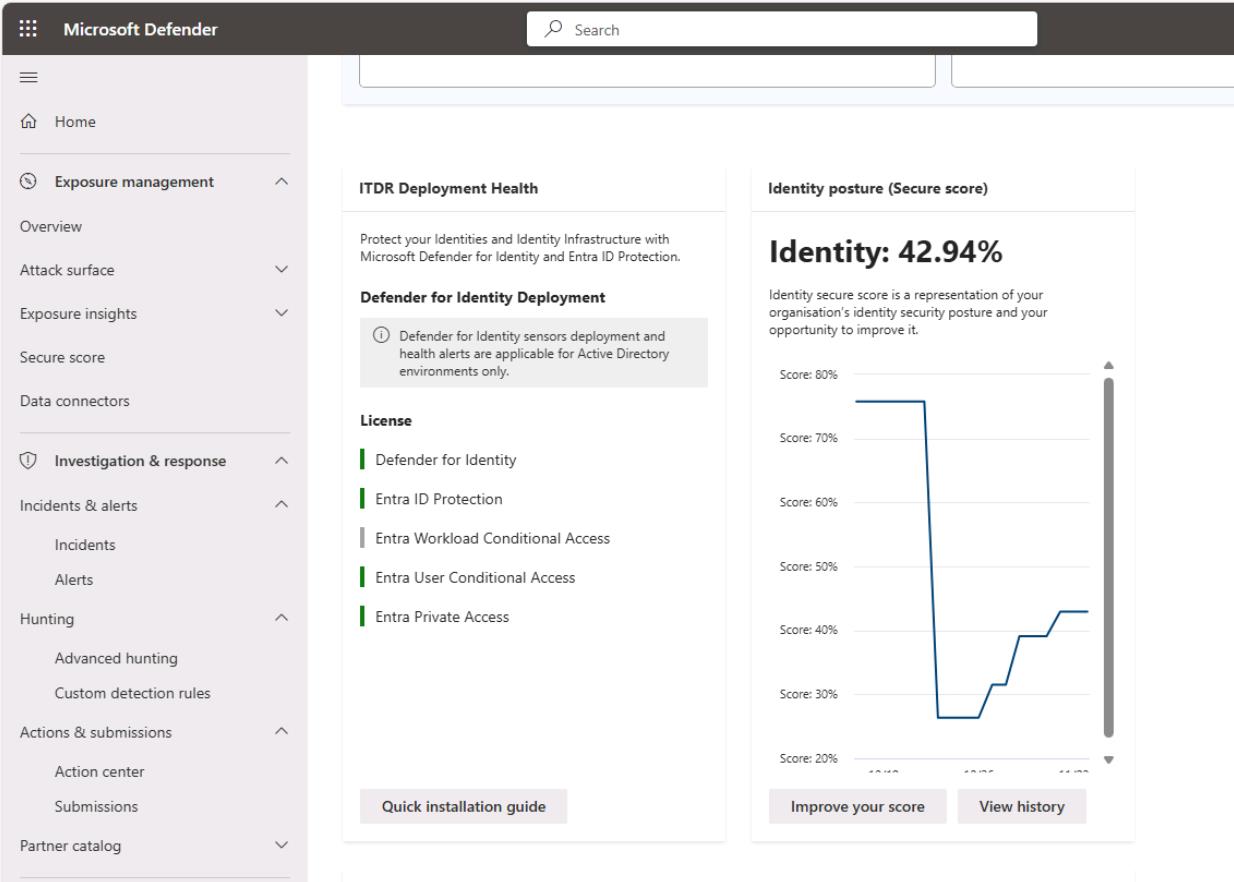Viewport: 1234px width, 882px height.
Task: Open Action center from sidebar
Action: click(x=100, y=772)
